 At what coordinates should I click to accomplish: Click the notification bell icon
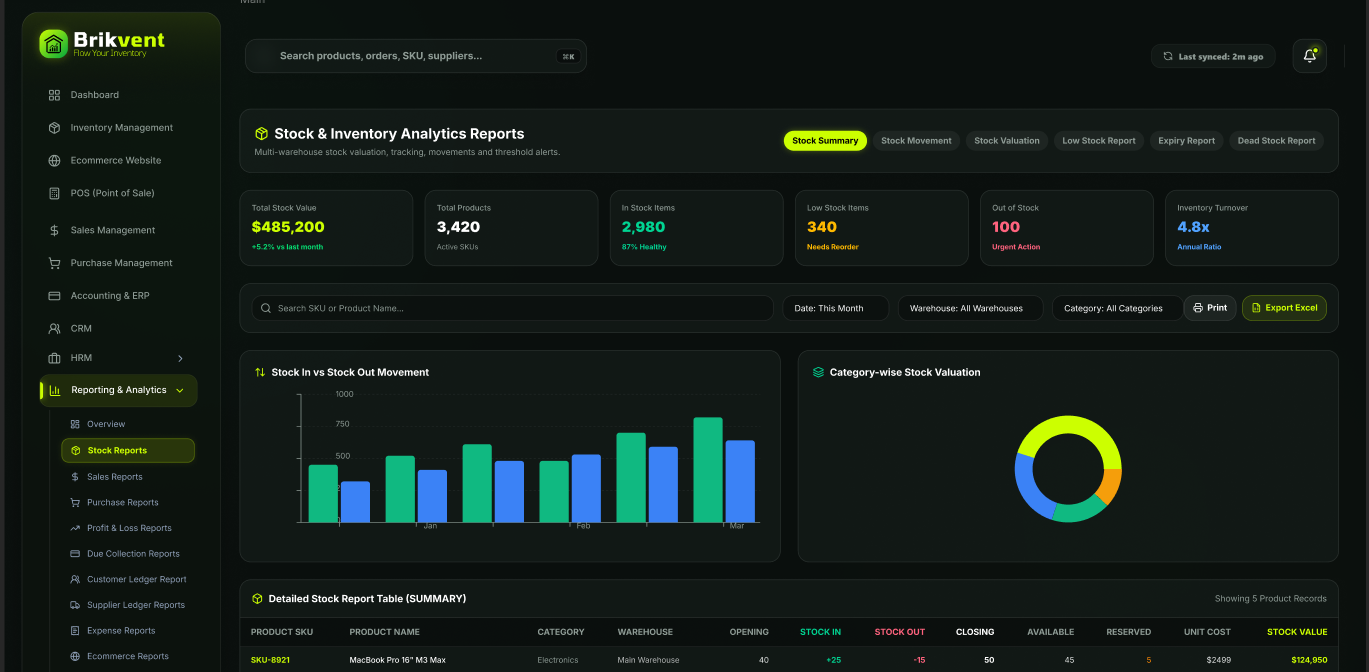tap(1309, 56)
